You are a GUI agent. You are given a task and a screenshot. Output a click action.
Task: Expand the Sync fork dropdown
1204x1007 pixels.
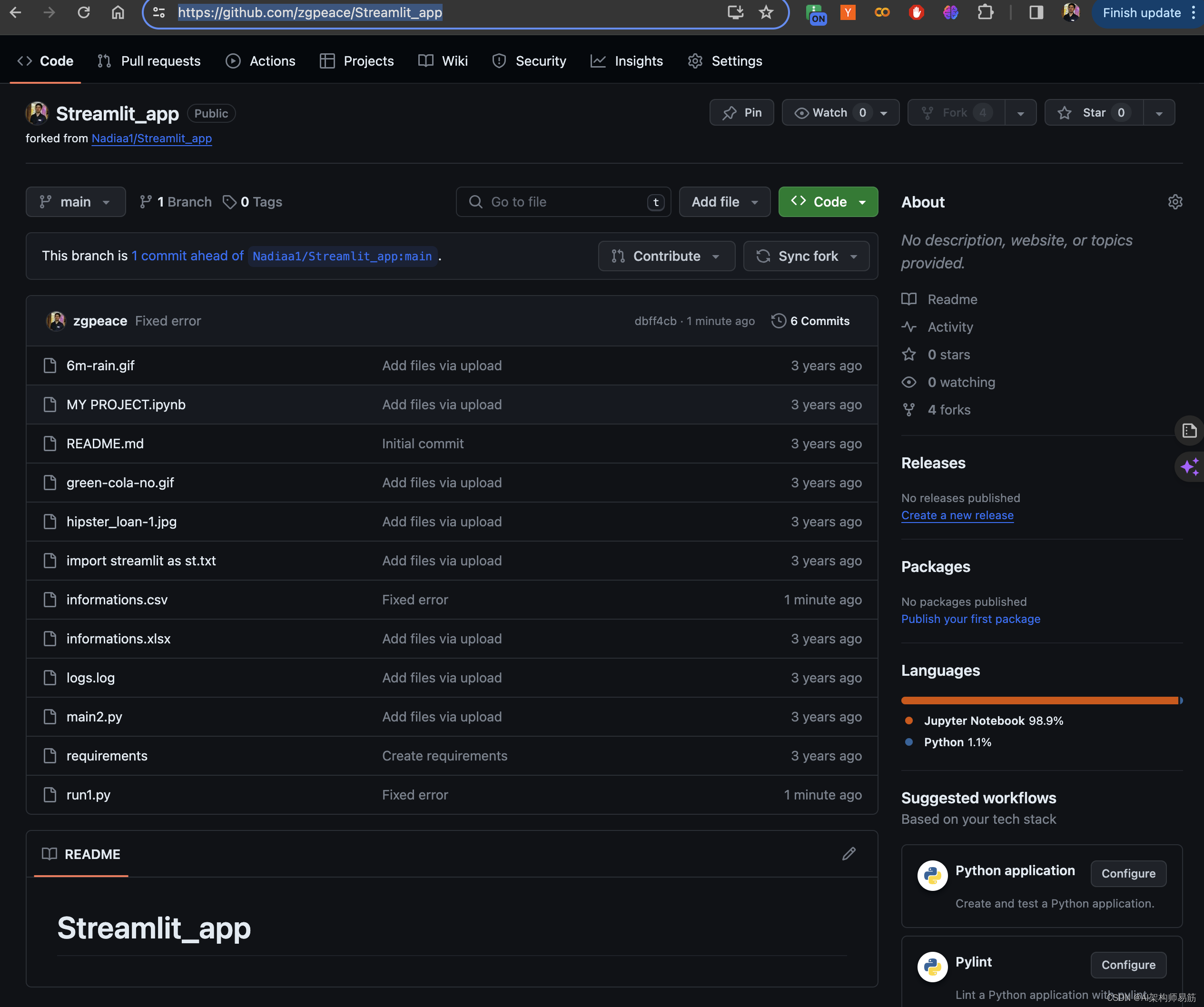click(x=806, y=256)
